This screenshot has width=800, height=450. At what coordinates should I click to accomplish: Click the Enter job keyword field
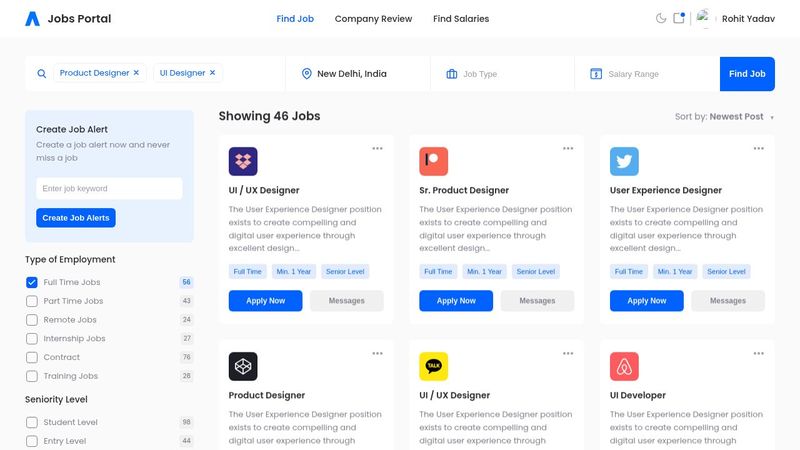[x=109, y=189]
